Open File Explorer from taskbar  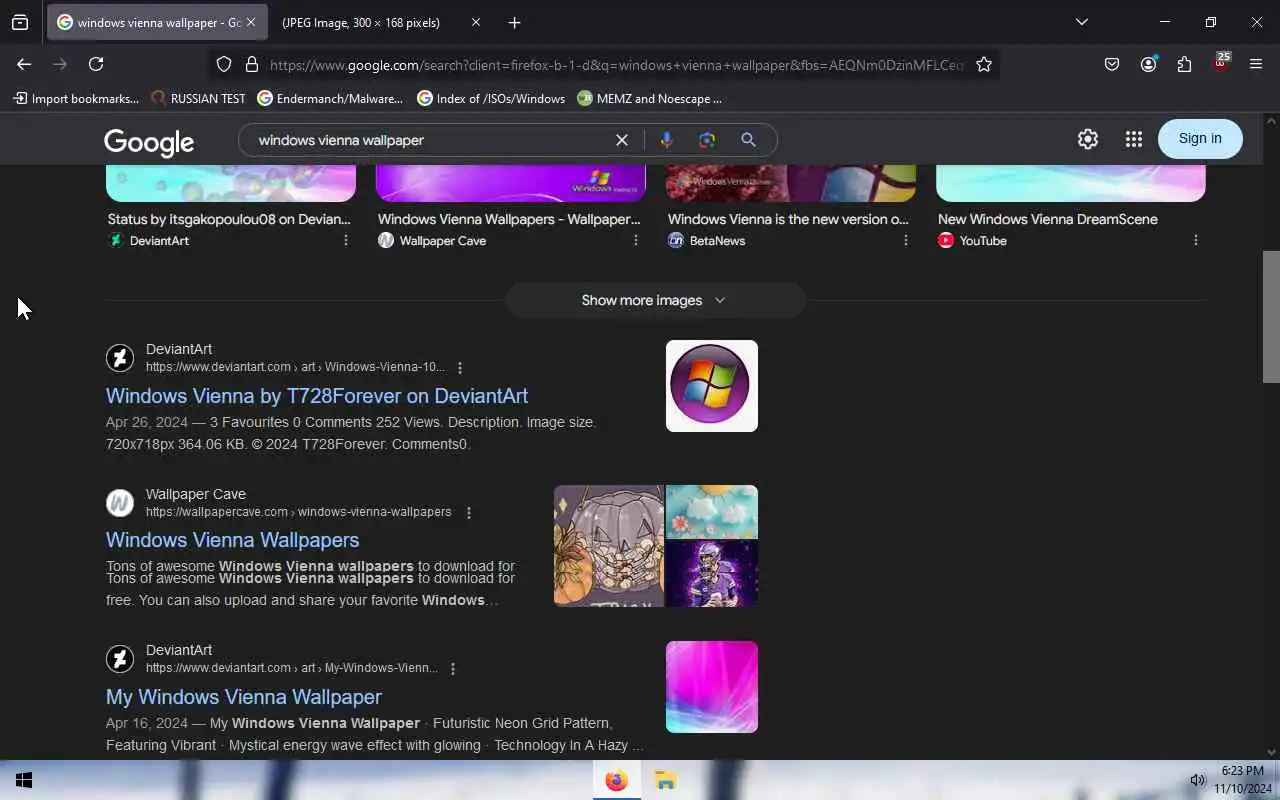pyautogui.click(x=666, y=780)
